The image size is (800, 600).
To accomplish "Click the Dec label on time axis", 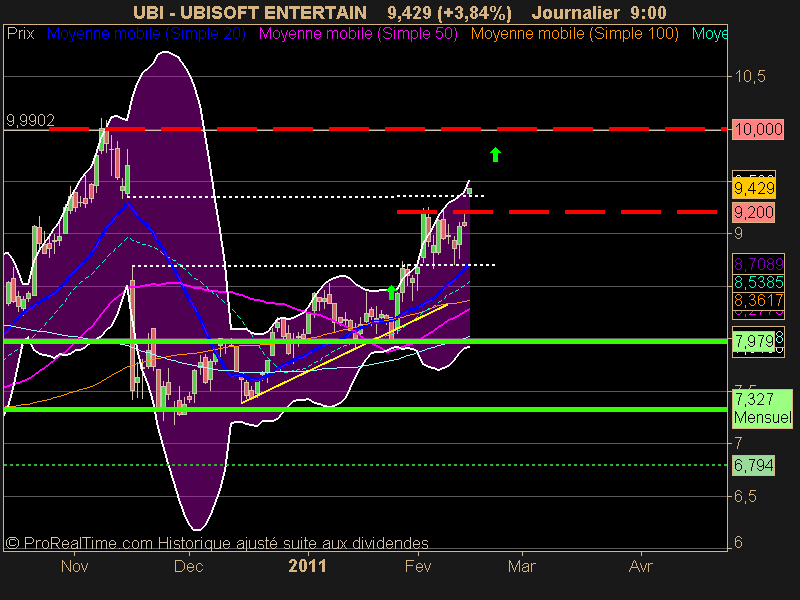I will [188, 566].
